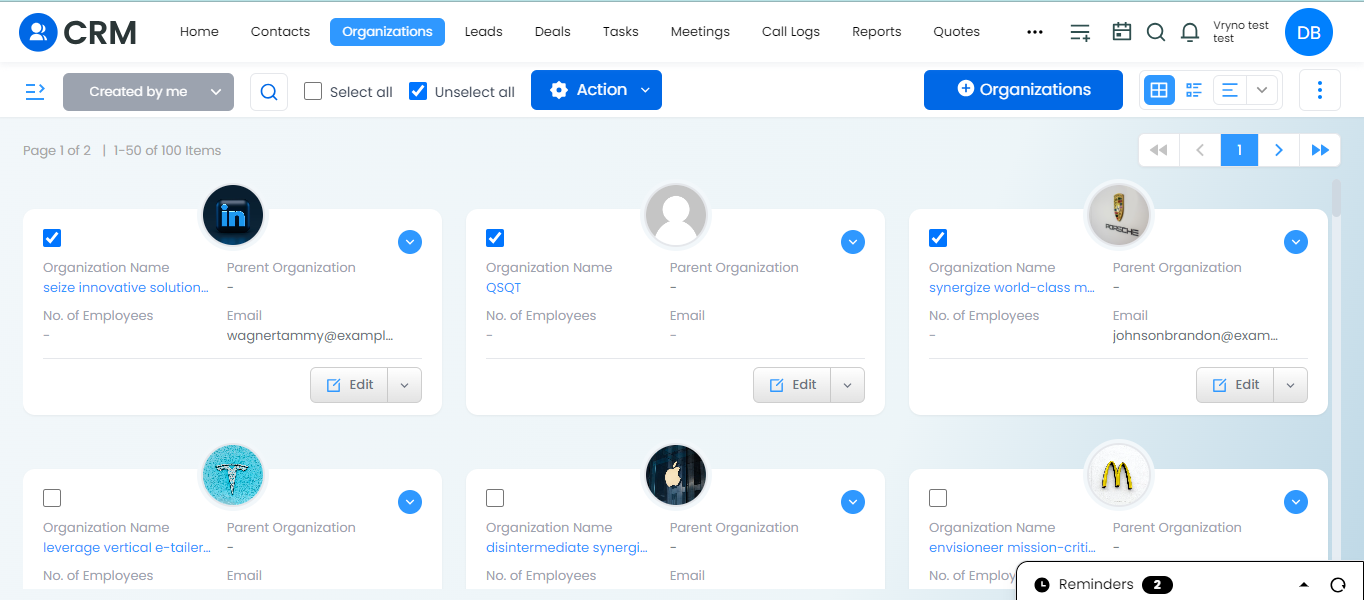This screenshot has height=600, width=1364.
Task: Select the envisioneer mission-criti card checkbox
Action: (938, 498)
